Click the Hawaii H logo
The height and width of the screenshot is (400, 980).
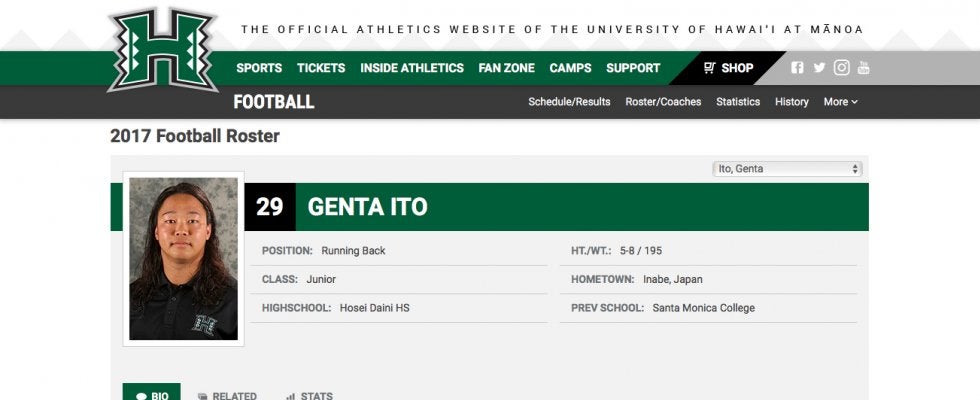(163, 50)
